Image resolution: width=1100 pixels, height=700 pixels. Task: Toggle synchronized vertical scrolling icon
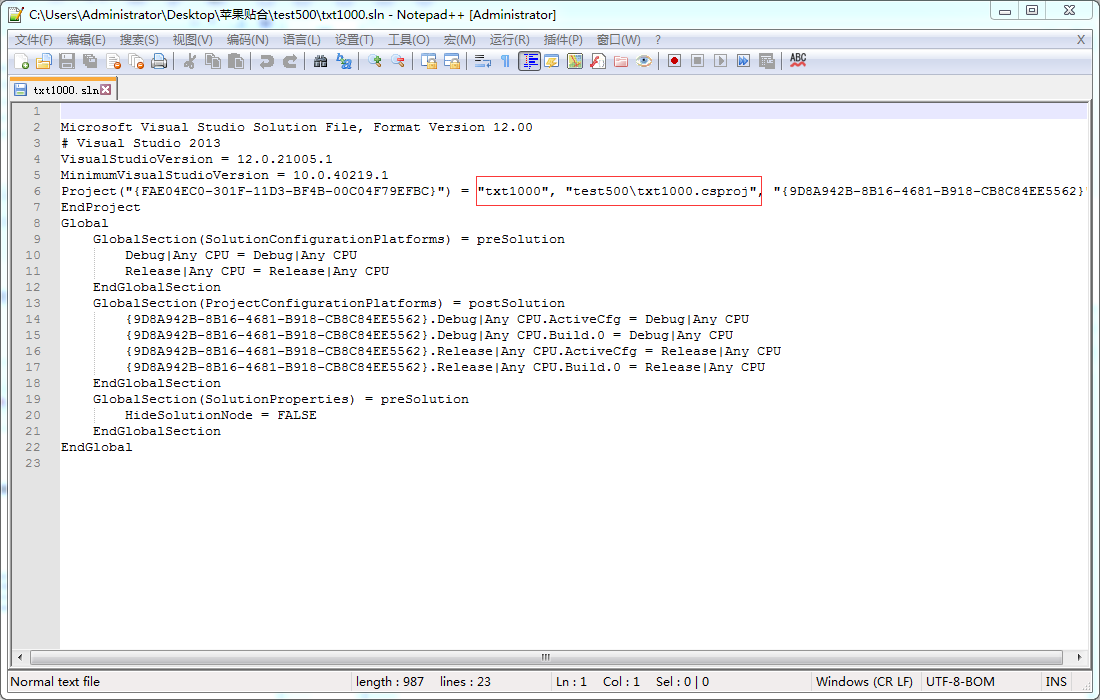(428, 61)
